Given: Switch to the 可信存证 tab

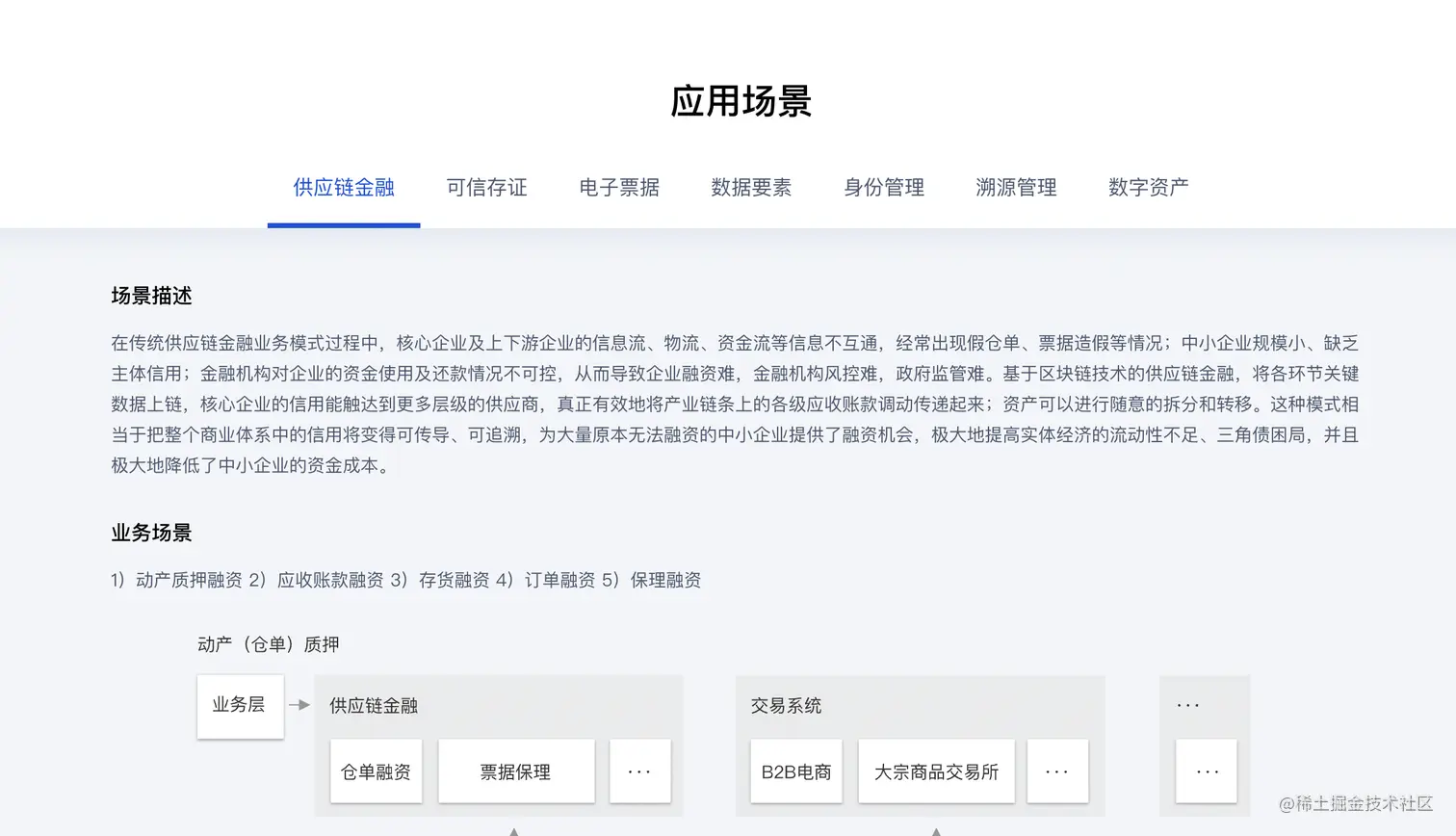Looking at the screenshot, I should [x=486, y=188].
